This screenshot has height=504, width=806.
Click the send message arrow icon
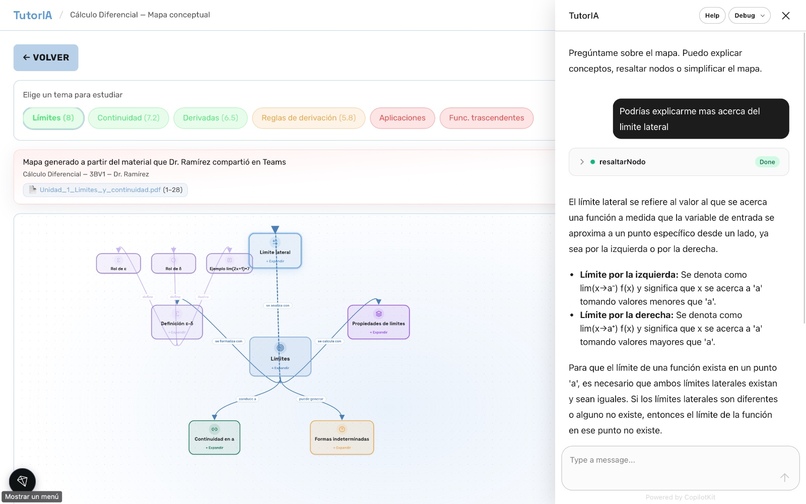[784, 478]
